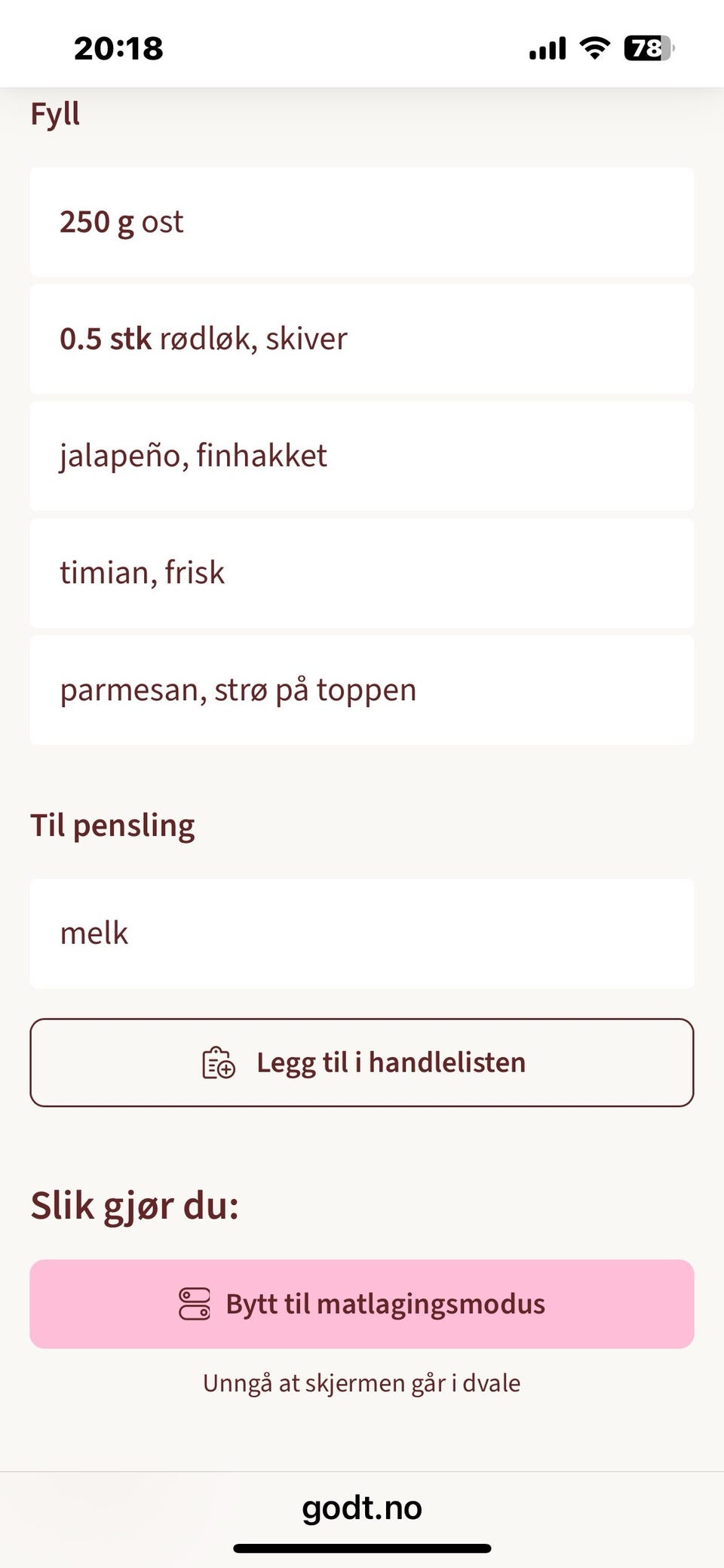Tap the godt.no address bar

(362, 1508)
